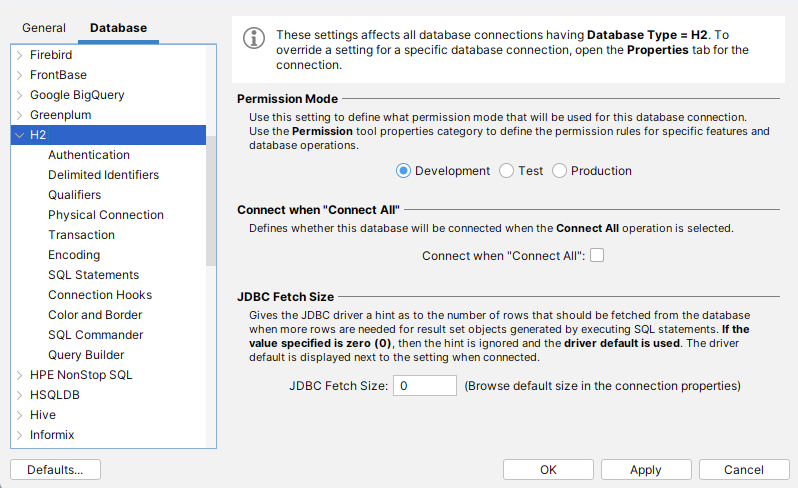Expand the Google BigQuery node
Screen dimensions: 798x488
(x=20, y=95)
